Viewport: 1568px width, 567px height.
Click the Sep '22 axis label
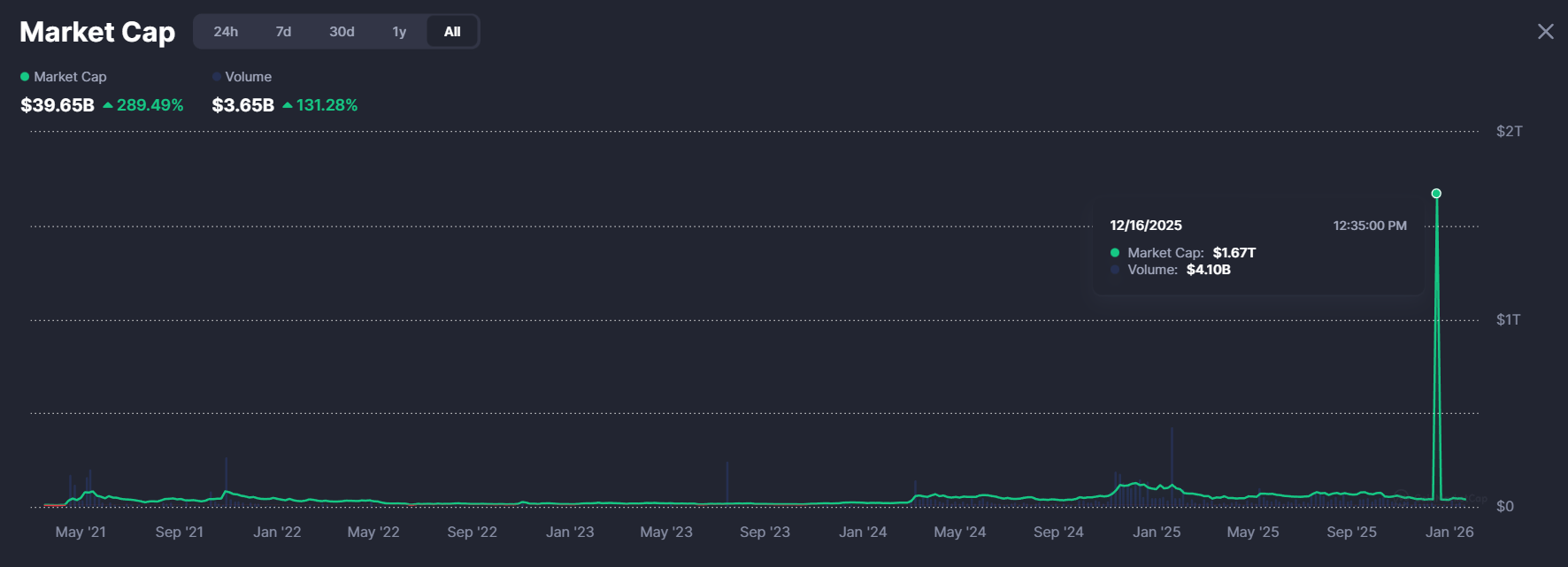pyautogui.click(x=472, y=532)
